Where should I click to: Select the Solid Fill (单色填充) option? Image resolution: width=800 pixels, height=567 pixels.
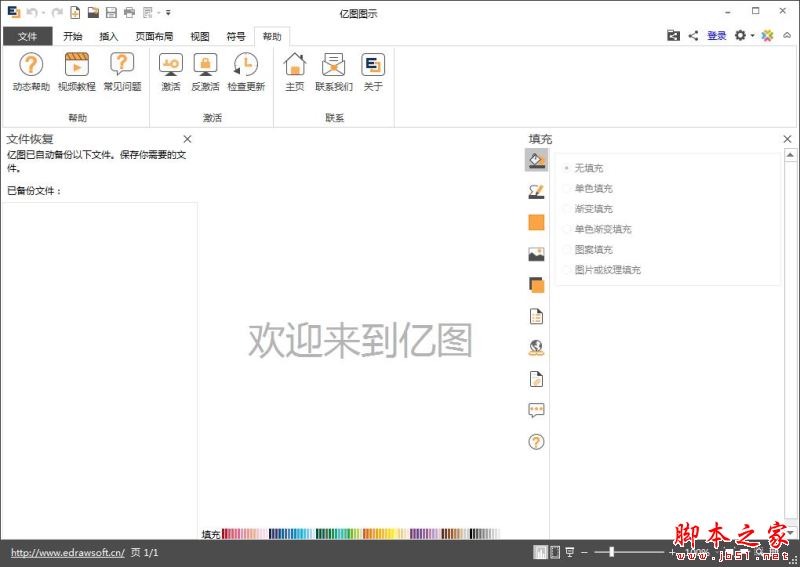tap(587, 188)
